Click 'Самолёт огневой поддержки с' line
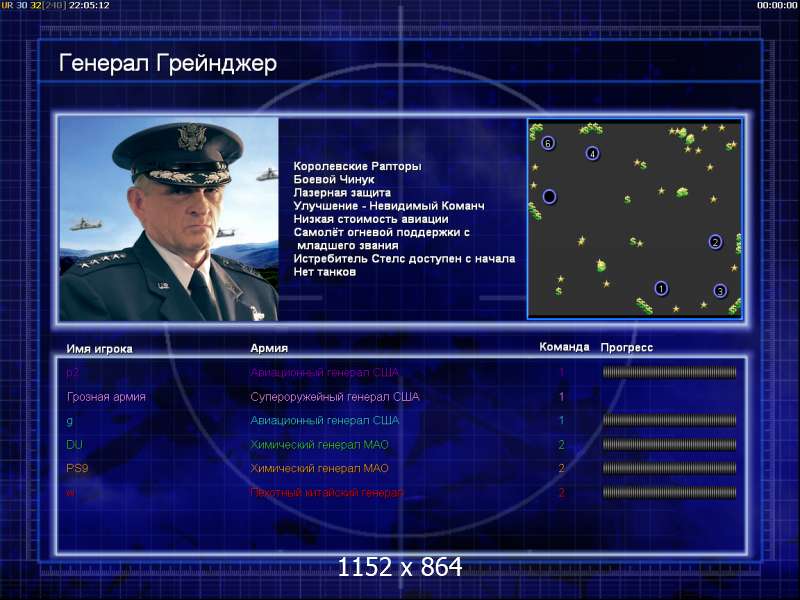Screen dimensions: 800x600 tap(382, 233)
